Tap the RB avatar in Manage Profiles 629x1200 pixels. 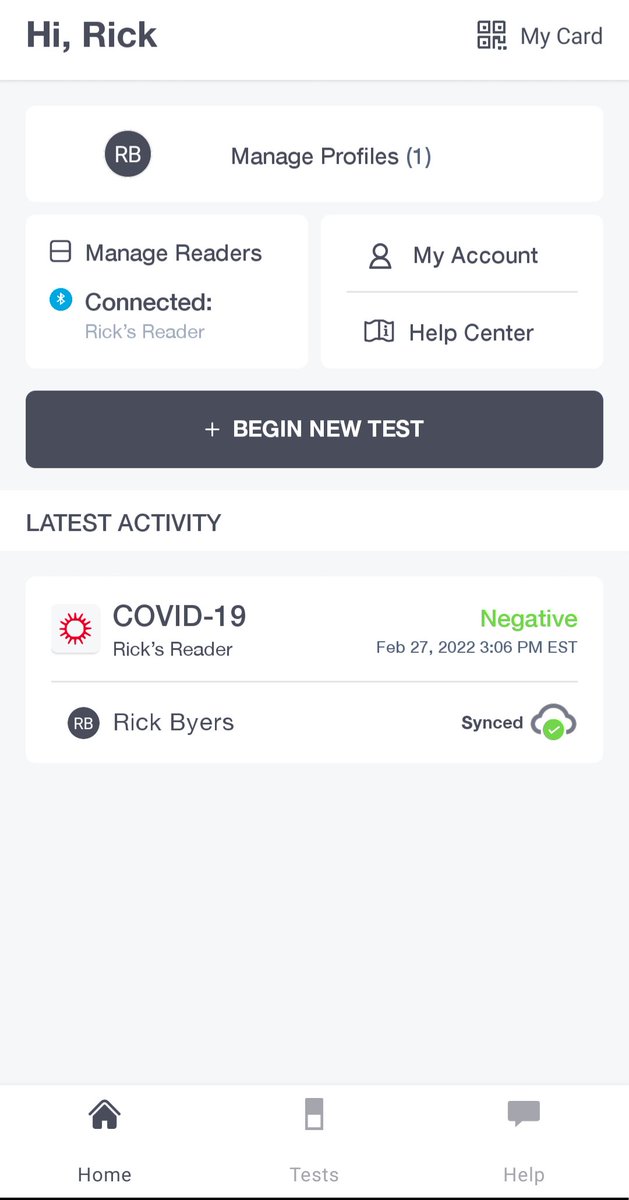pos(128,155)
